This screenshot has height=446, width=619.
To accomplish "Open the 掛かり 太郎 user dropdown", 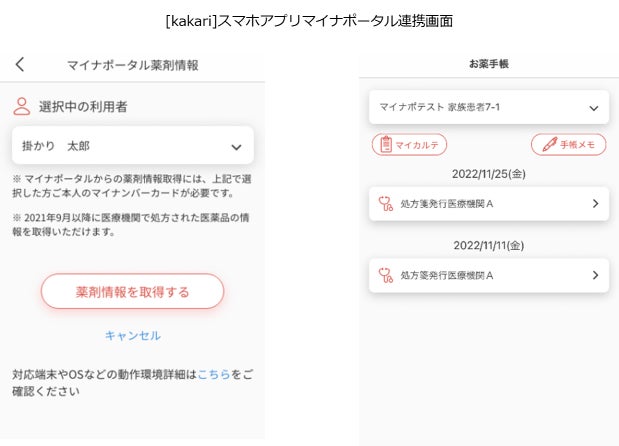I will [236, 146].
